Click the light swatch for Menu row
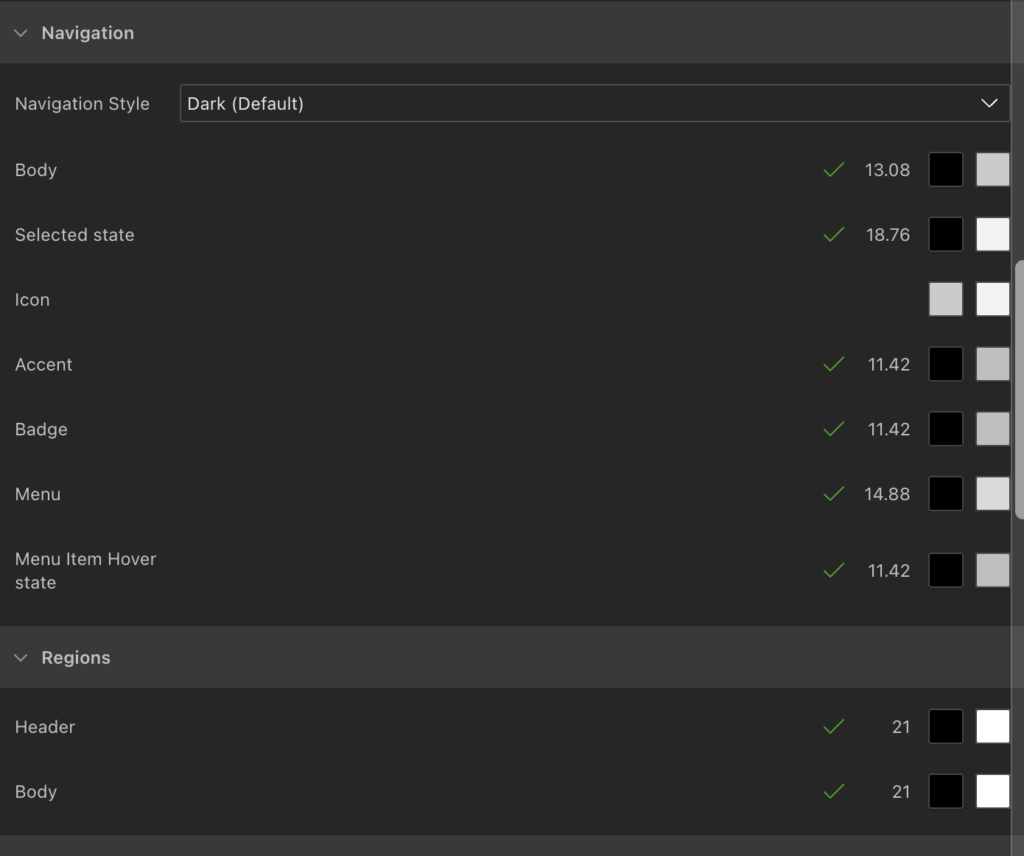 point(992,494)
